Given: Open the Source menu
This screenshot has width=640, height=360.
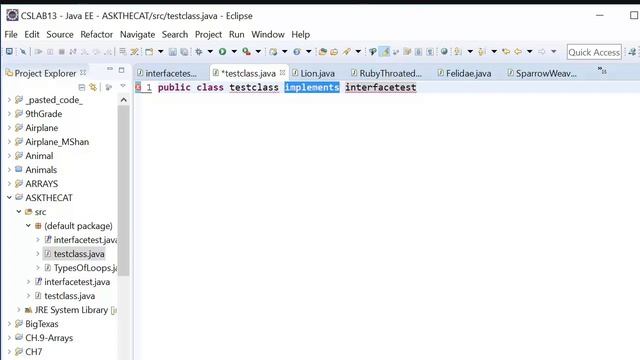Looking at the screenshot, I should coord(60,34).
